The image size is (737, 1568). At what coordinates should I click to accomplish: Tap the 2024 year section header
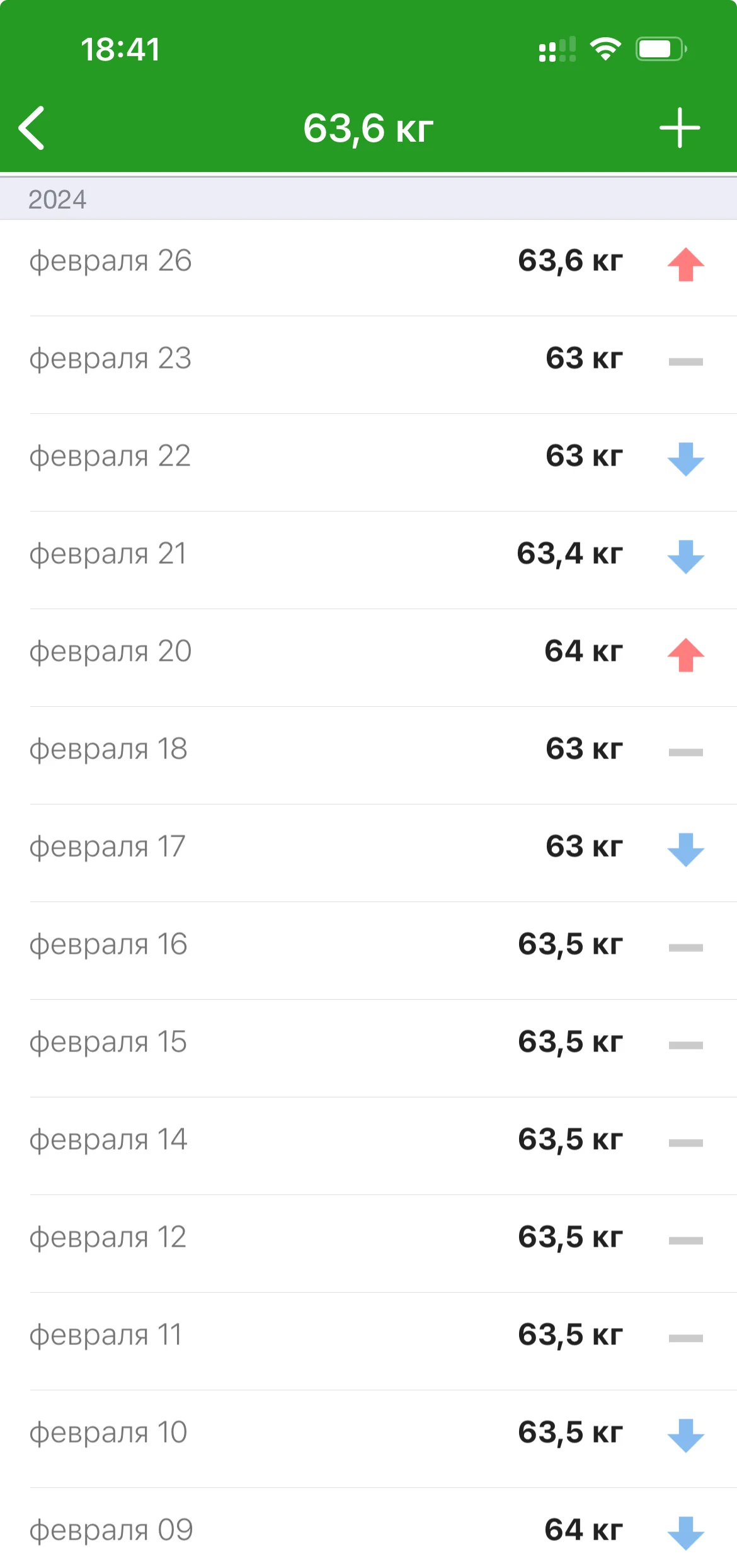pos(57,200)
